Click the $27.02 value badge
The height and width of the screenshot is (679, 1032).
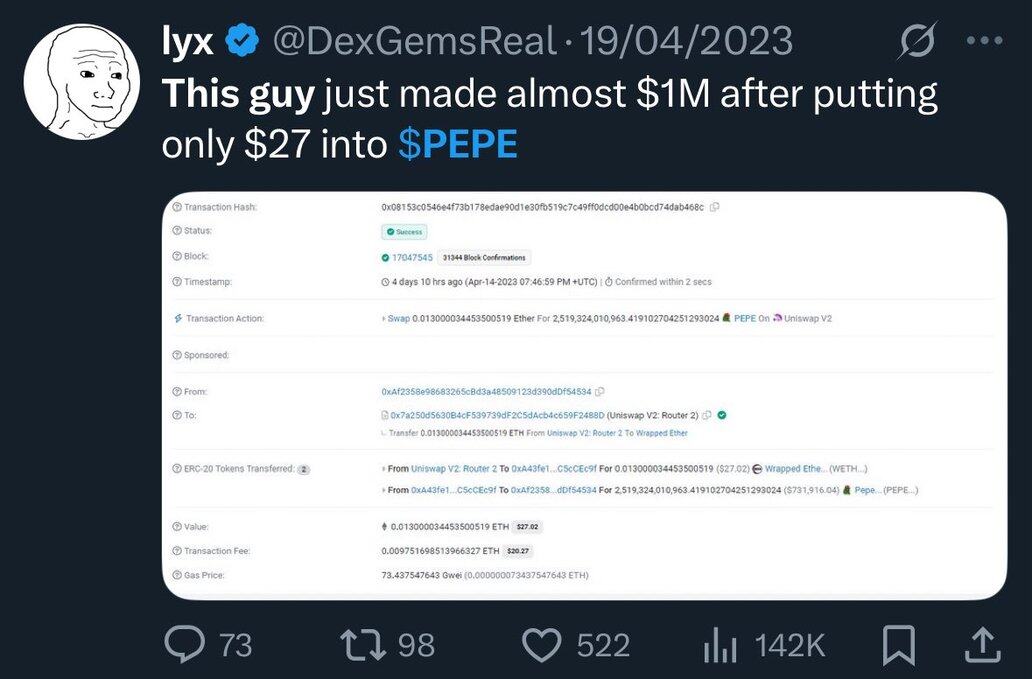pyautogui.click(x=529, y=526)
